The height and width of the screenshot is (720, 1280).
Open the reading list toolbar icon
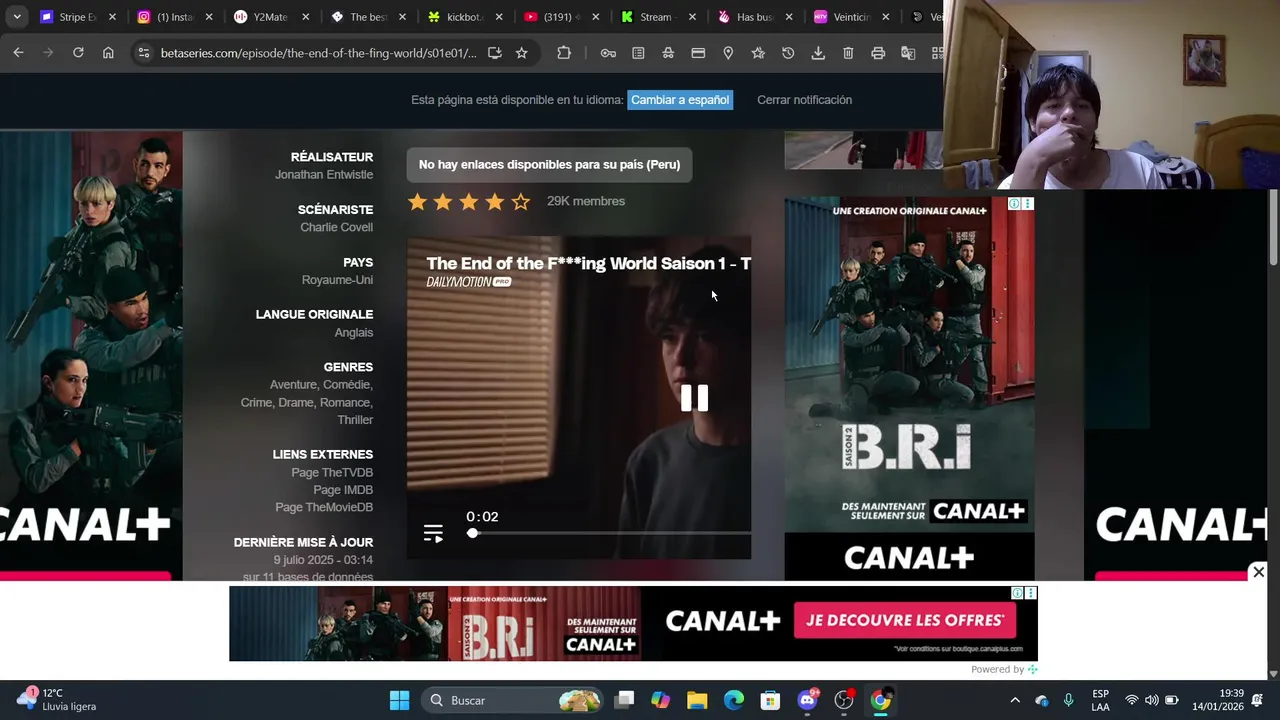coord(638,53)
